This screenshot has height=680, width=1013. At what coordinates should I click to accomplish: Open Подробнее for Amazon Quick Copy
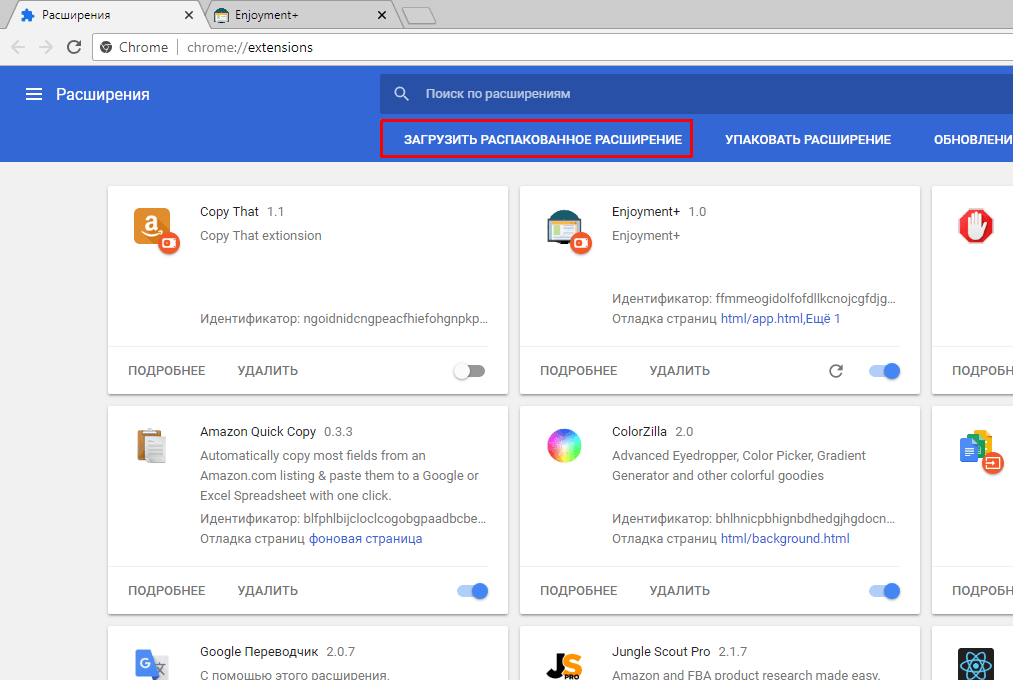click(x=167, y=591)
